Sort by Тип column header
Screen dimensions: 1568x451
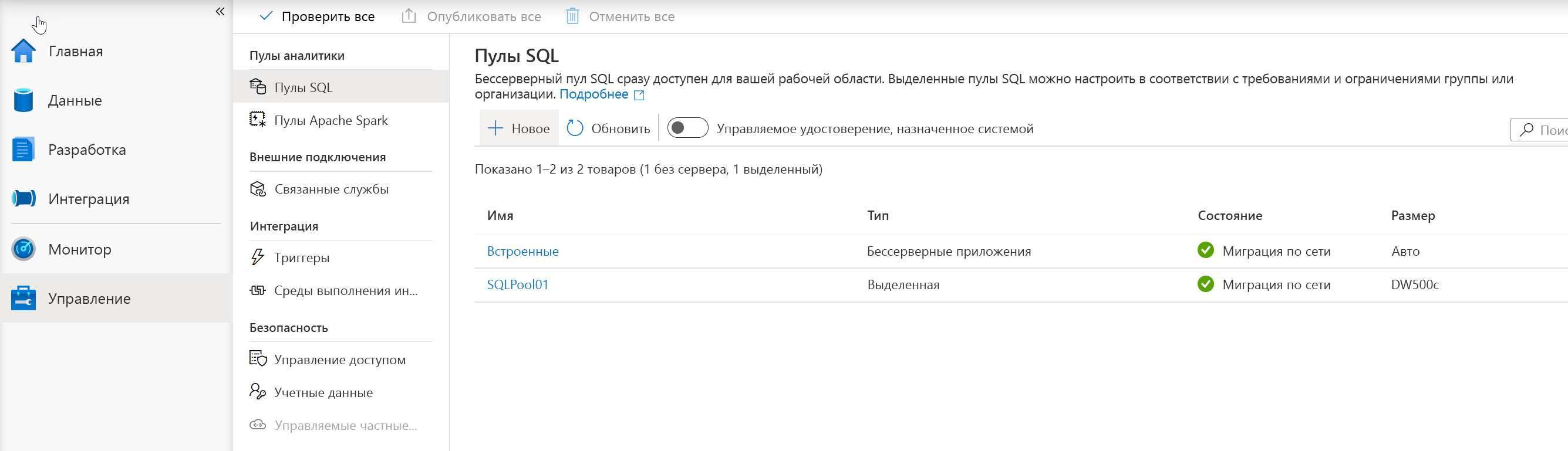[x=878, y=216]
